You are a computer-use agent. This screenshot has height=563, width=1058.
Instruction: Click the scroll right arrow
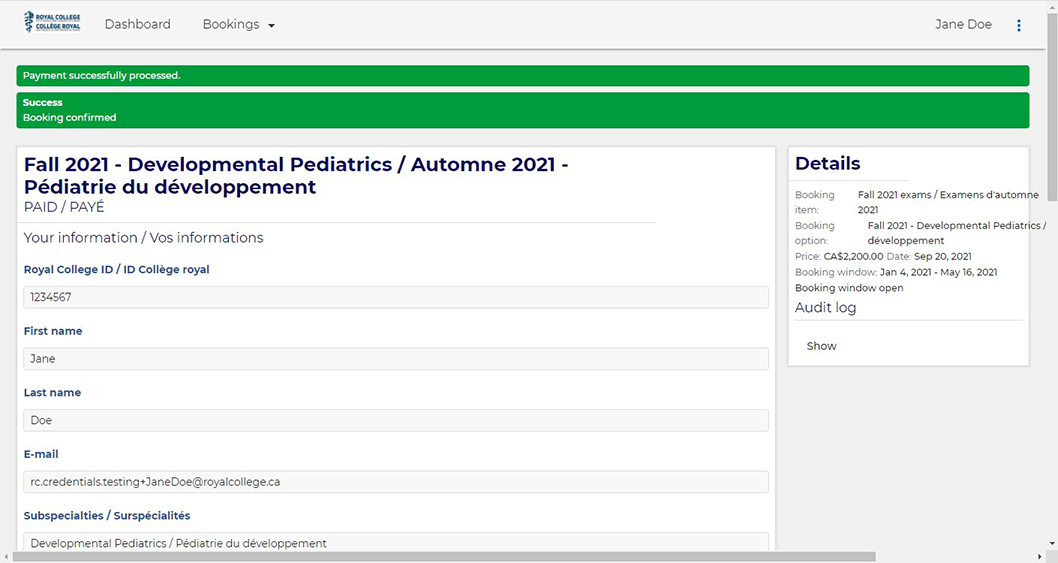click(x=1040, y=557)
